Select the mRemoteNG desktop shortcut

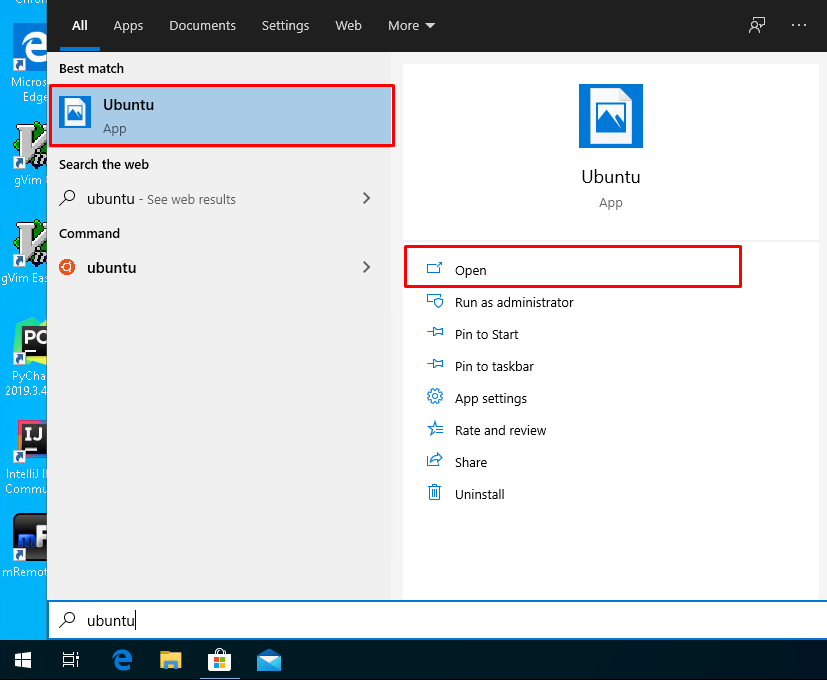pyautogui.click(x=25, y=546)
